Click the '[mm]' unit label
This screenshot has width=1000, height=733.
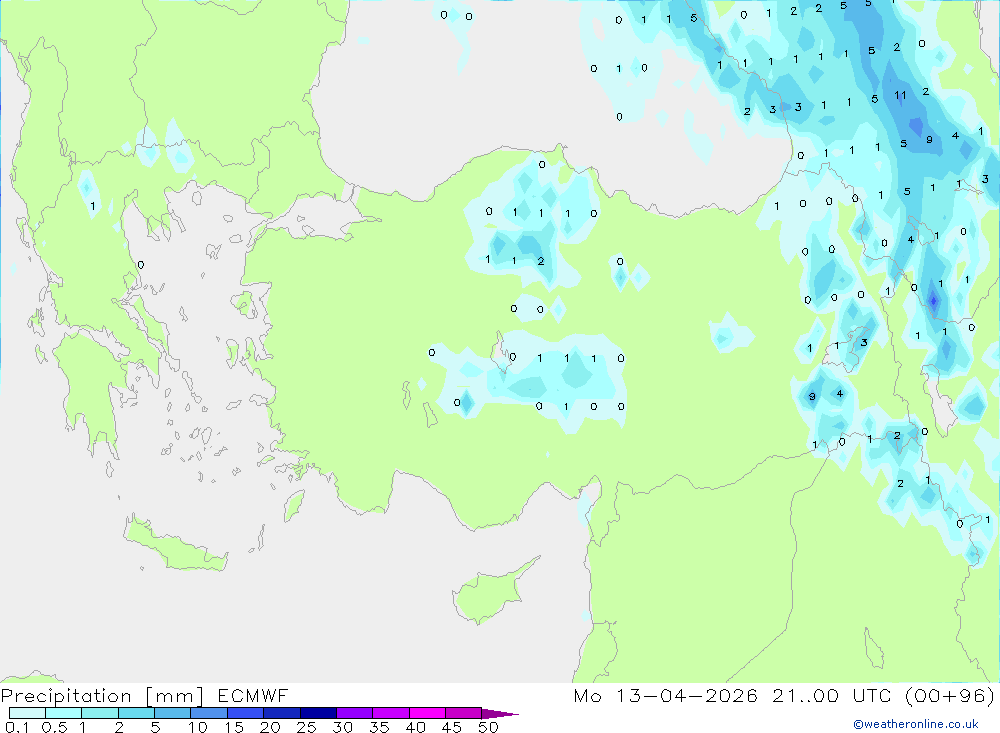click(175, 696)
